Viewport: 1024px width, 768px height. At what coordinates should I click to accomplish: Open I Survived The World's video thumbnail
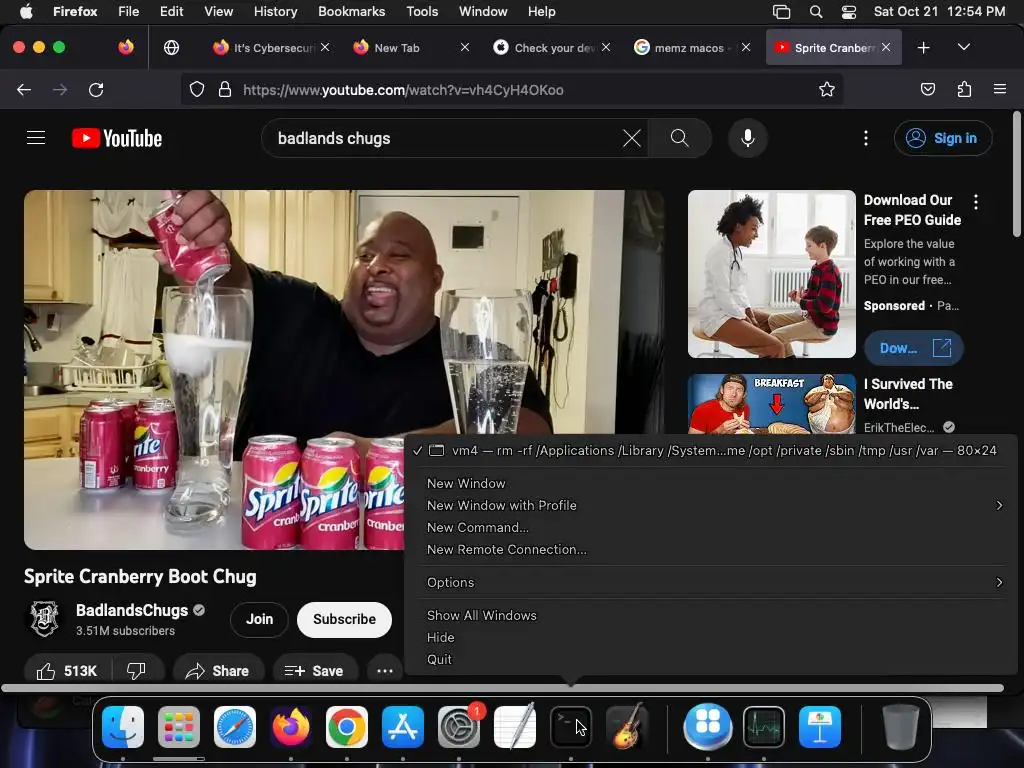pos(771,404)
